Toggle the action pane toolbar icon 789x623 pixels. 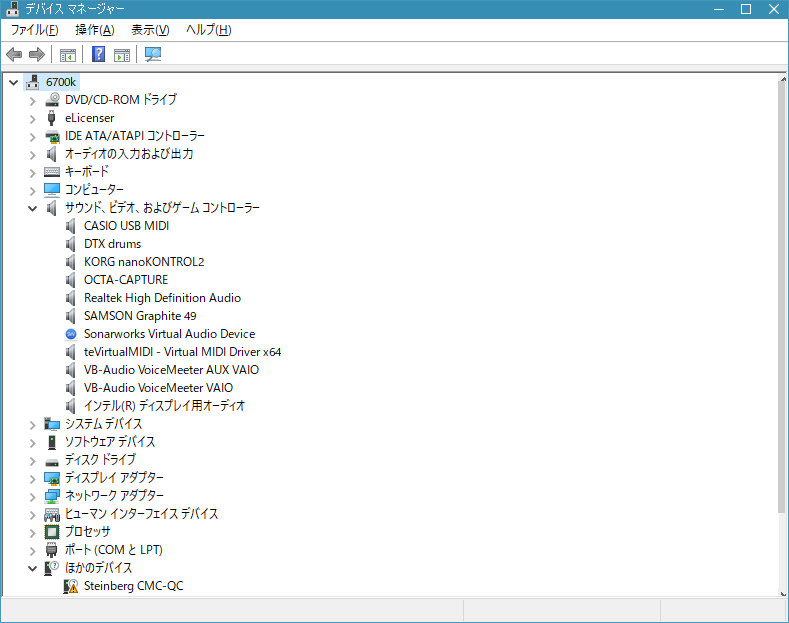tap(122, 54)
